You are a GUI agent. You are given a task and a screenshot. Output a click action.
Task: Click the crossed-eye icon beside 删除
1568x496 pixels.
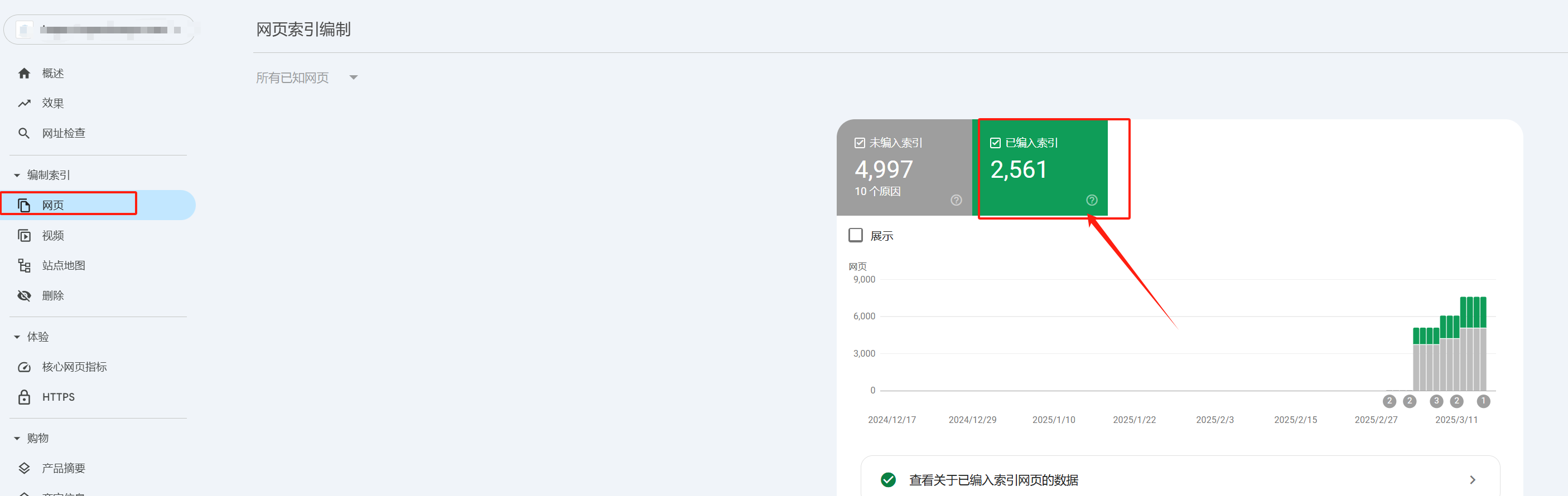[x=25, y=296]
